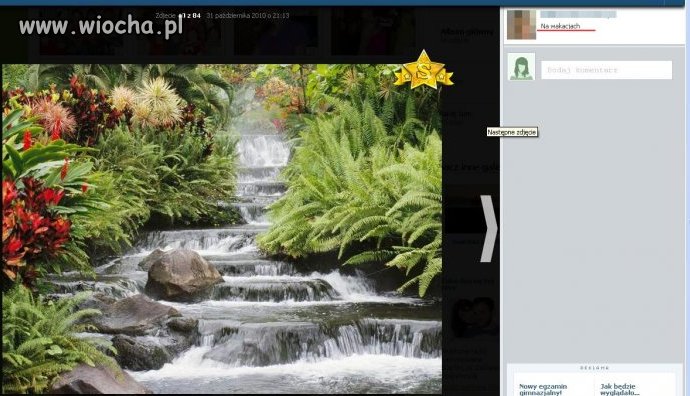Go to next photo with the large arrow
Image resolution: width=690 pixels, height=396 pixels.
coord(488,229)
